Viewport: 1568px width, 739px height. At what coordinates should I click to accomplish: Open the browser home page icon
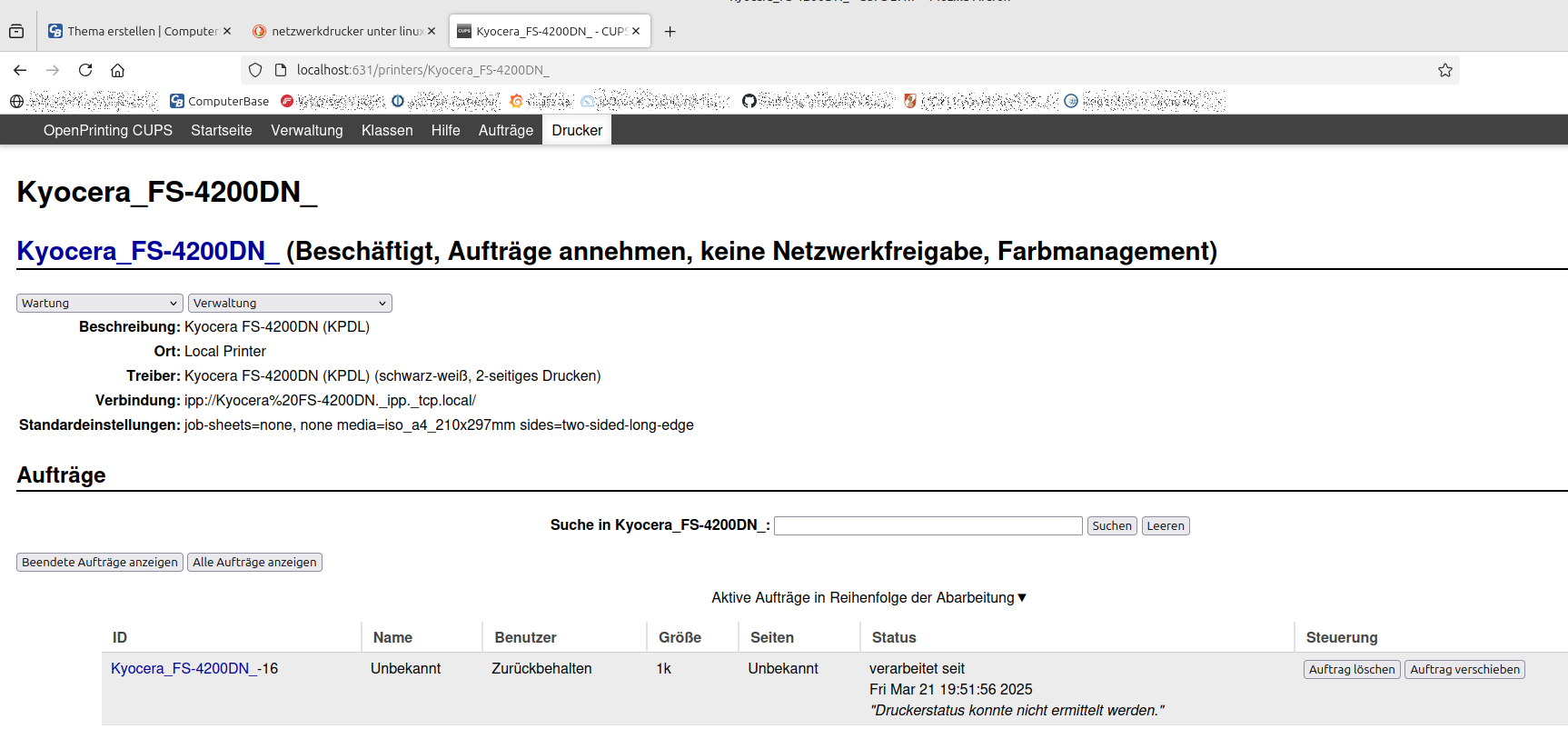[117, 70]
